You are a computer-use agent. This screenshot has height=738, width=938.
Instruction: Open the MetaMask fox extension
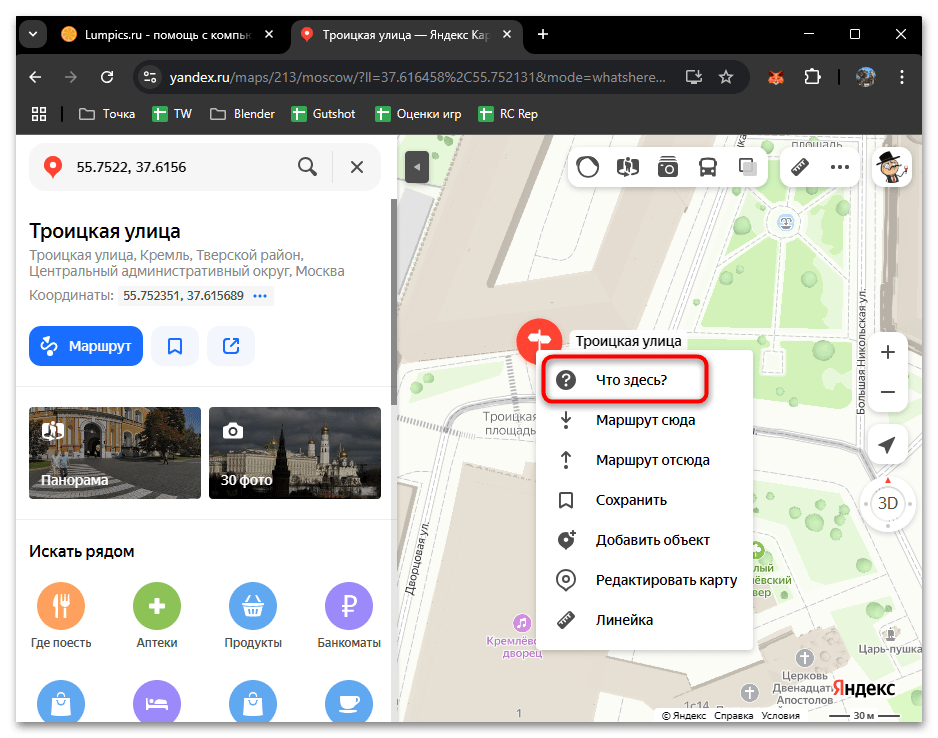pyautogui.click(x=776, y=77)
